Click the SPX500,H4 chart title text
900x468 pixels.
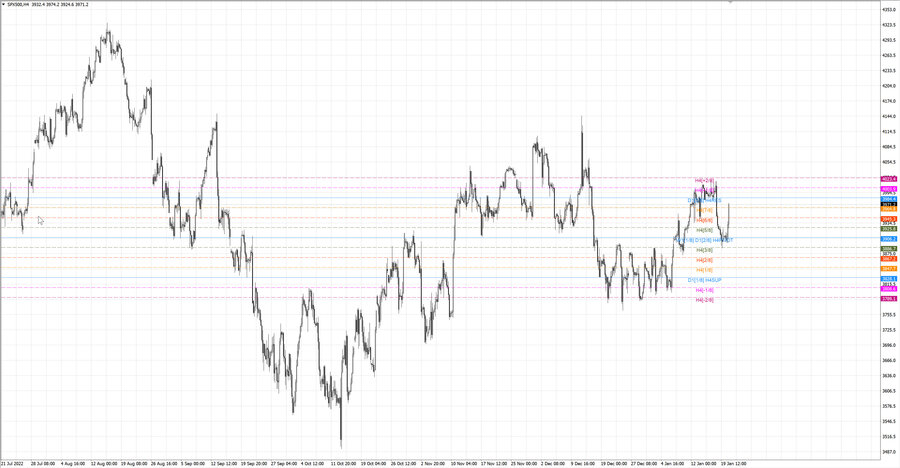click(18, 5)
